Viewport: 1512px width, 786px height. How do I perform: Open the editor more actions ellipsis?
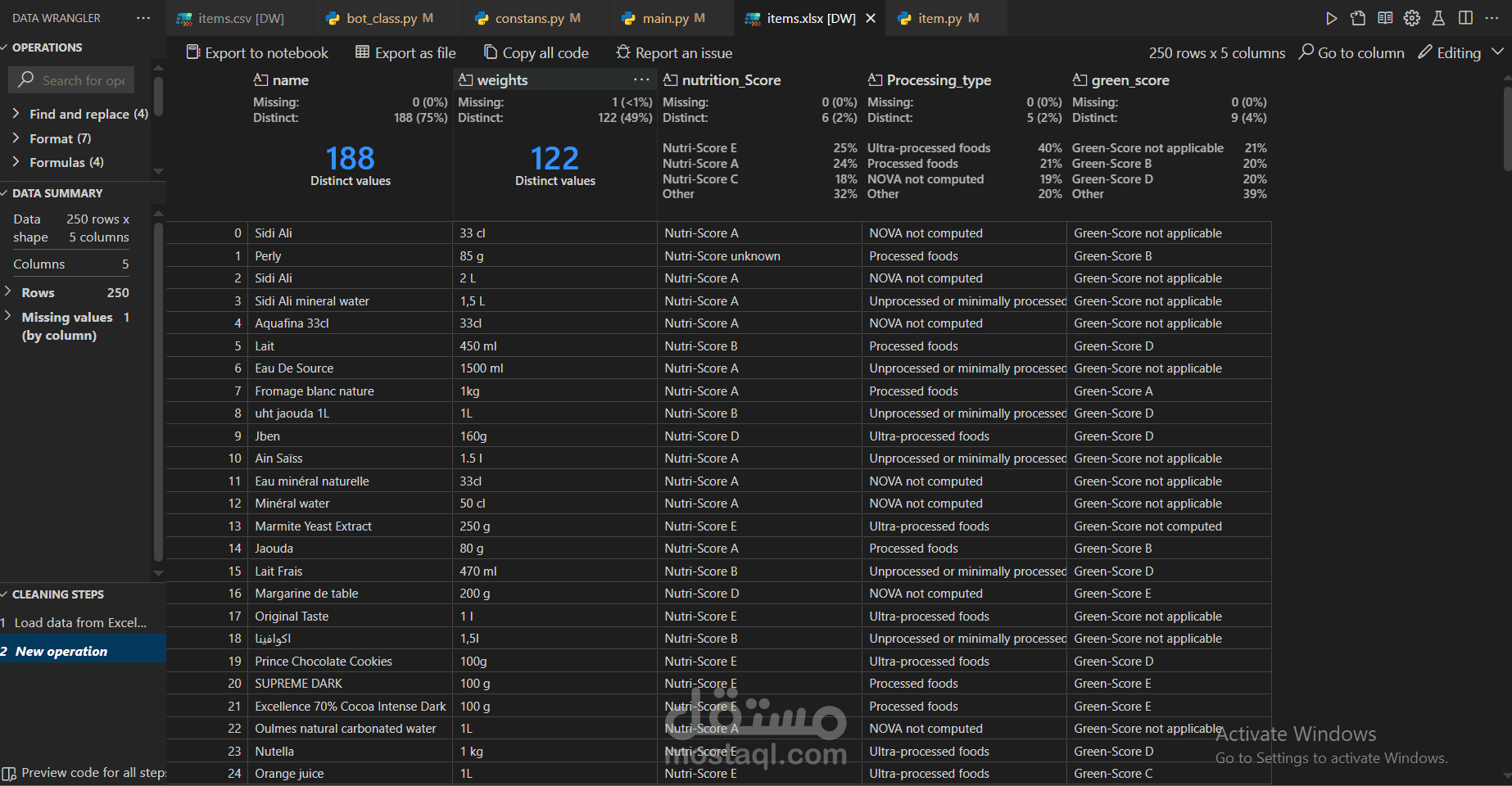pyautogui.click(x=1492, y=18)
